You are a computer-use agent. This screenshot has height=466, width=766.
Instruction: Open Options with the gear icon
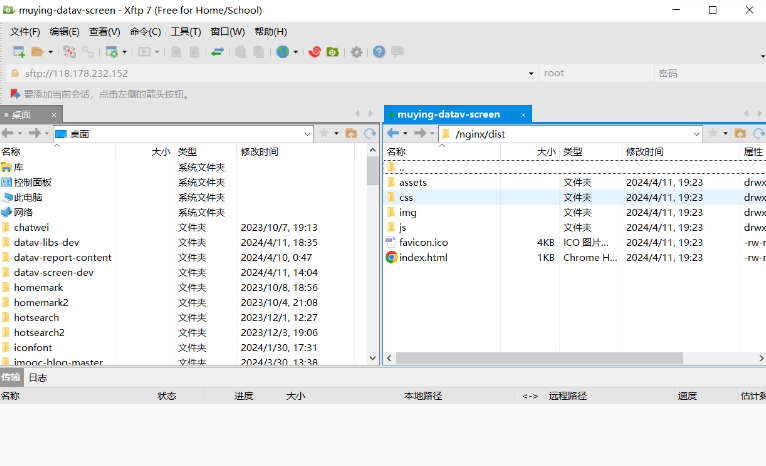[x=357, y=51]
